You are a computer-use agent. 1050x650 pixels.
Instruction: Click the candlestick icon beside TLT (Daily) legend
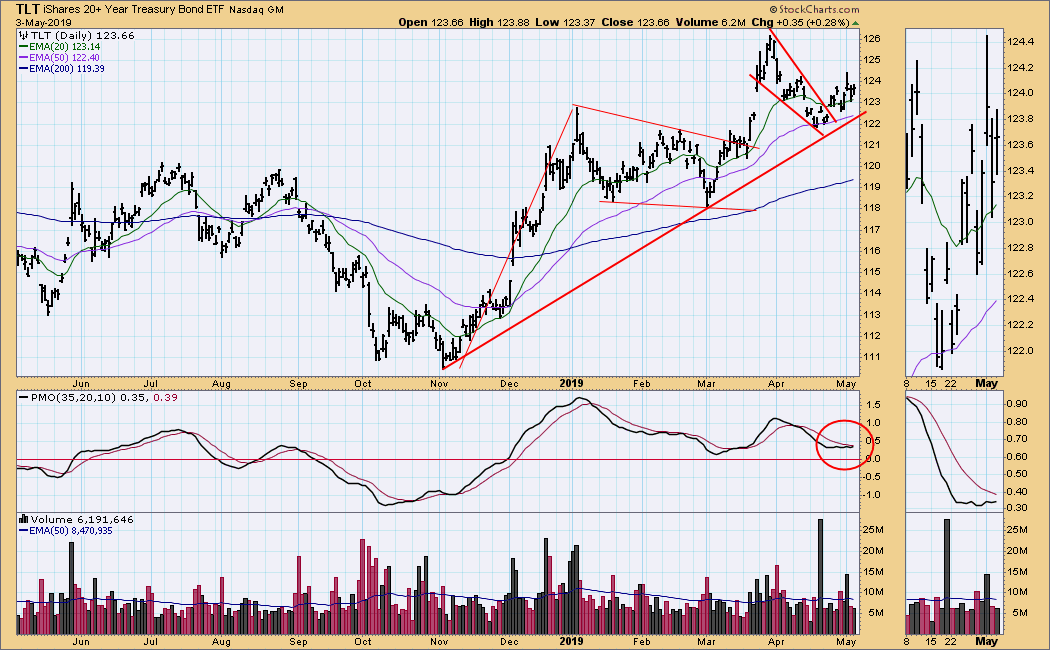[23, 35]
